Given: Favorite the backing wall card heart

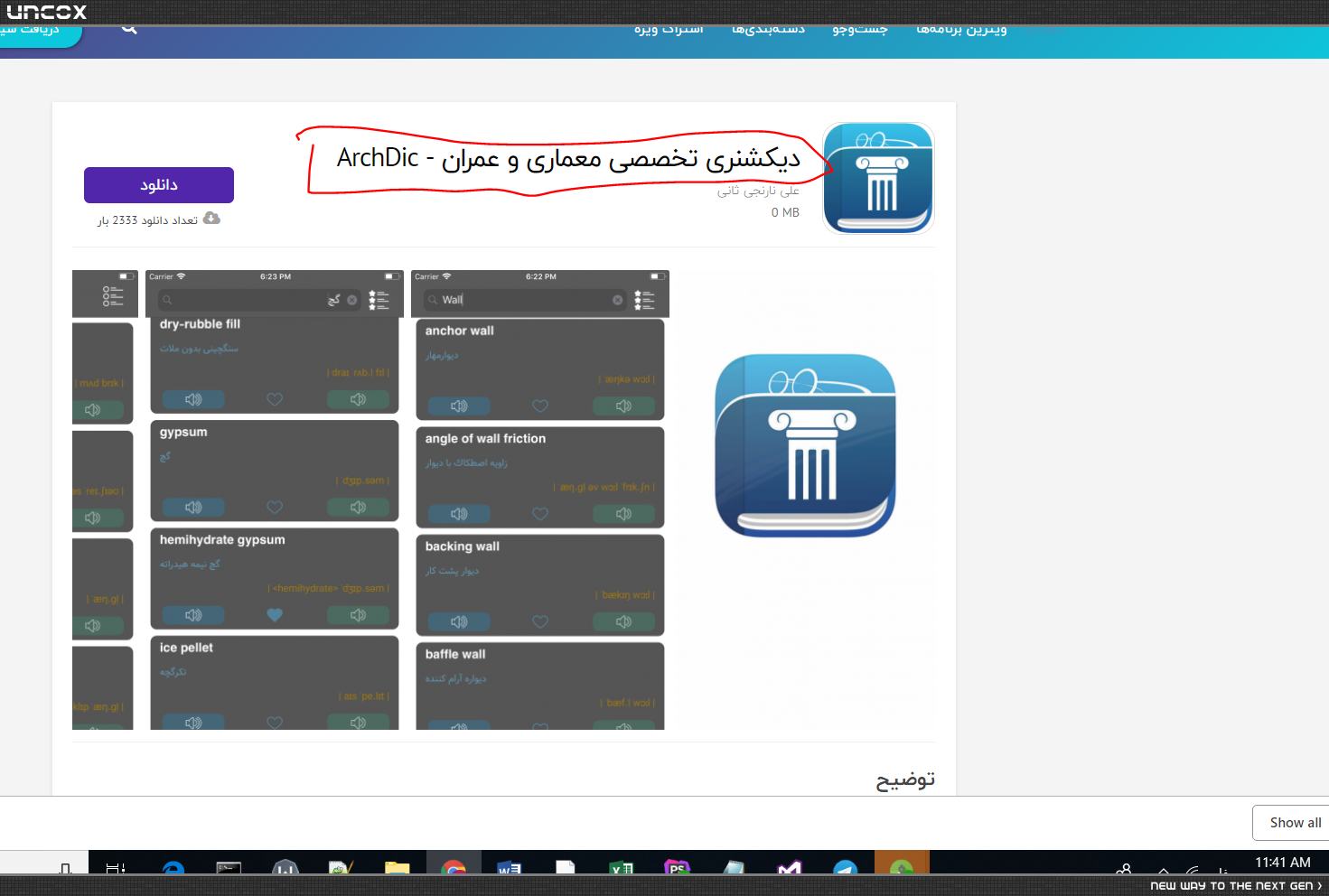Looking at the screenshot, I should click(540, 621).
